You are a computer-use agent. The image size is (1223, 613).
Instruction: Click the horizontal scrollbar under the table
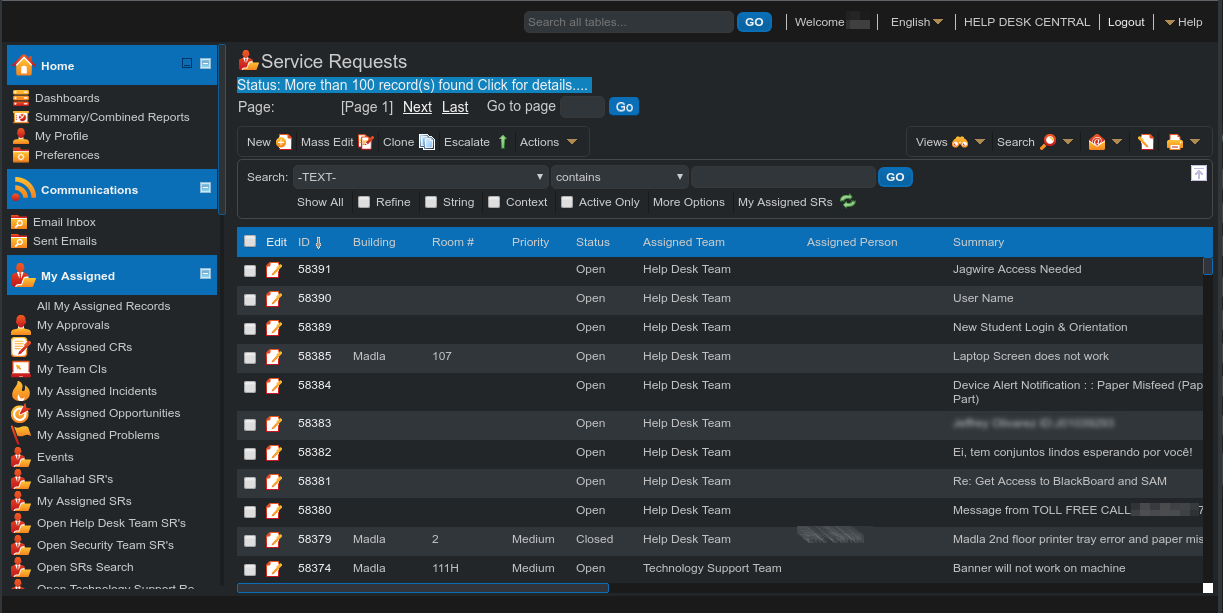(x=423, y=588)
